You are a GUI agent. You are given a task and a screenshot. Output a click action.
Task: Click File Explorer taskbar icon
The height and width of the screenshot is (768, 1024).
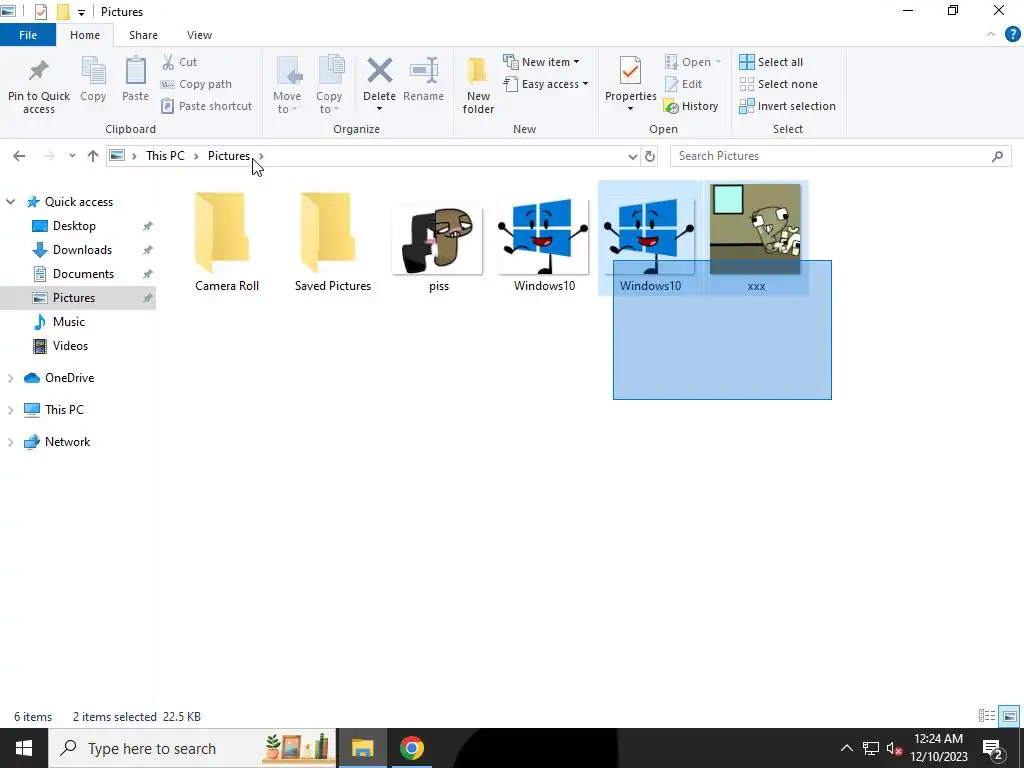pyautogui.click(x=362, y=748)
